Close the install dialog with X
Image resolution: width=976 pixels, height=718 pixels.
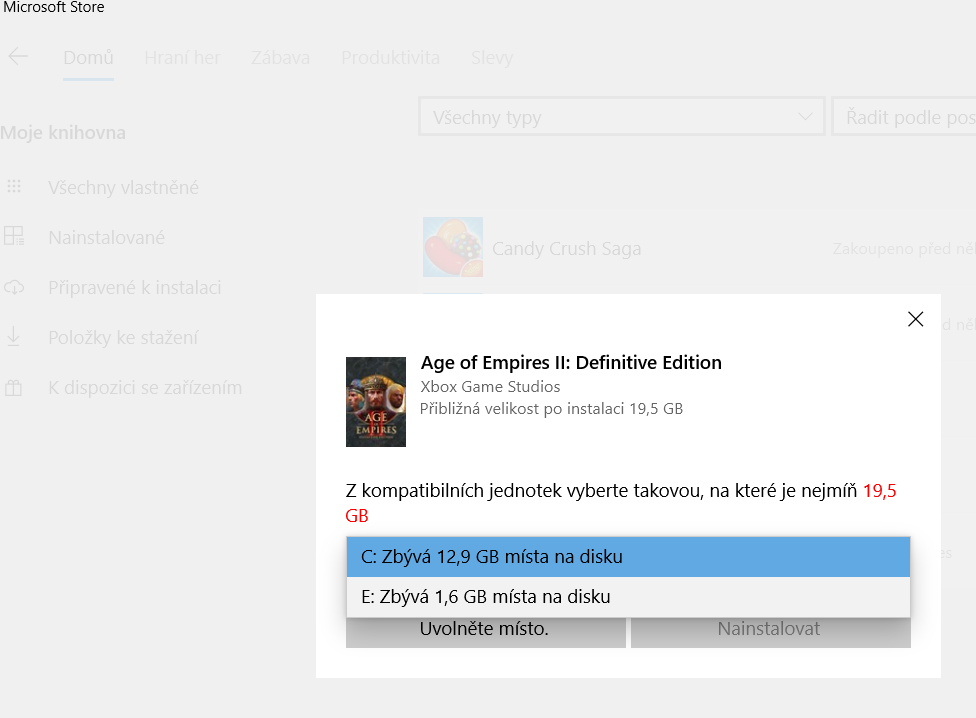pos(915,319)
